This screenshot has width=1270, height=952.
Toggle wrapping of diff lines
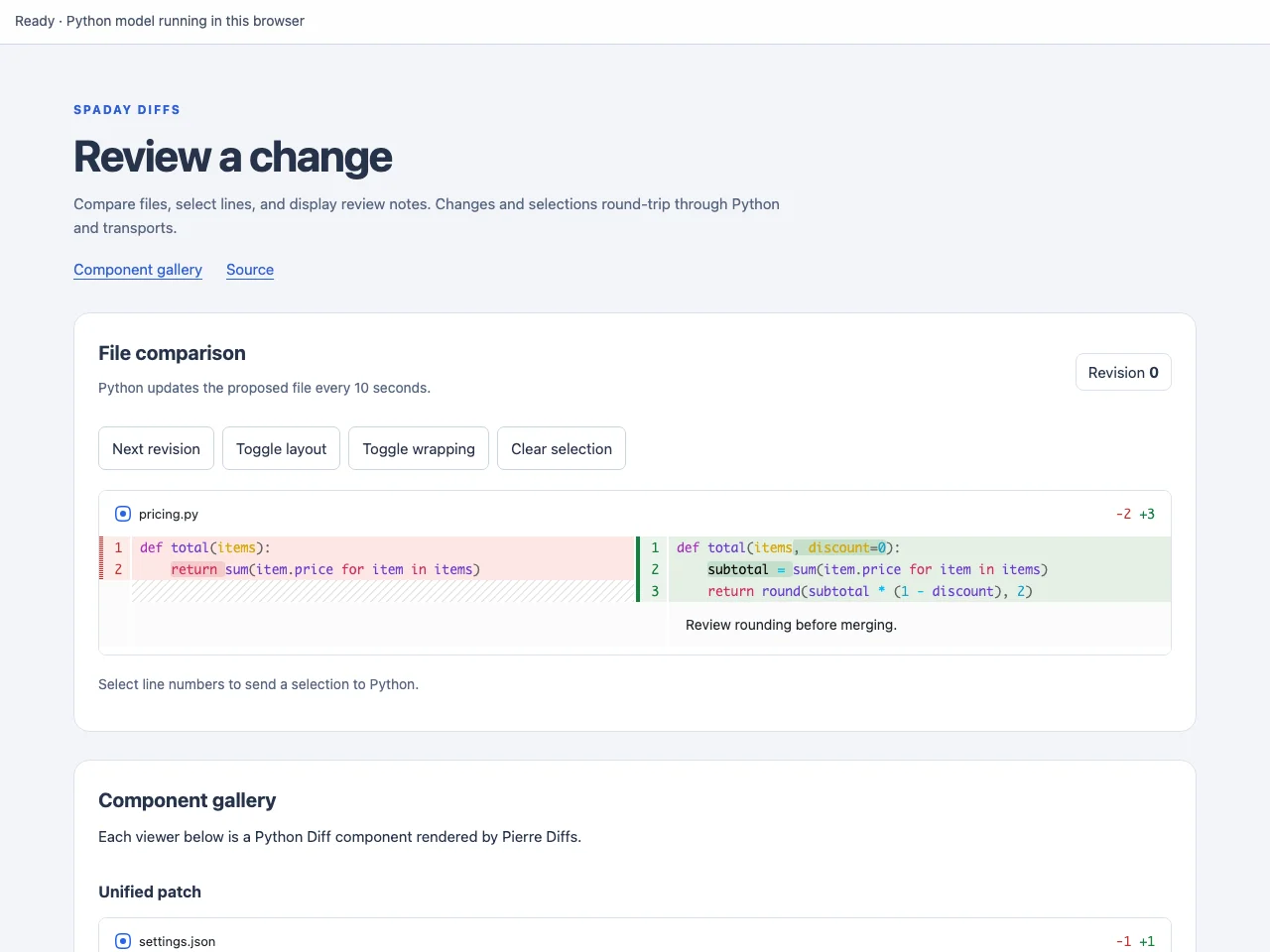pos(419,448)
